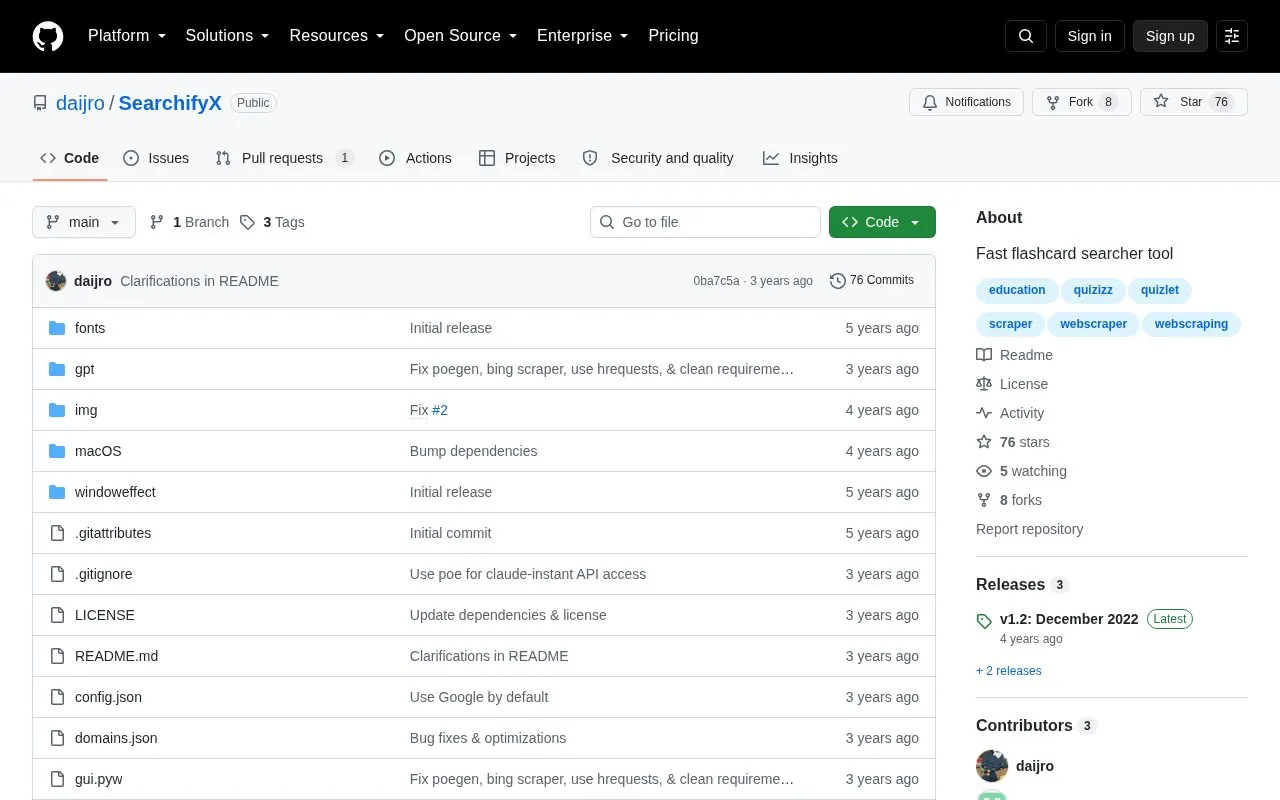Star the SearchifyX repository
1280x800 pixels.
(1194, 102)
